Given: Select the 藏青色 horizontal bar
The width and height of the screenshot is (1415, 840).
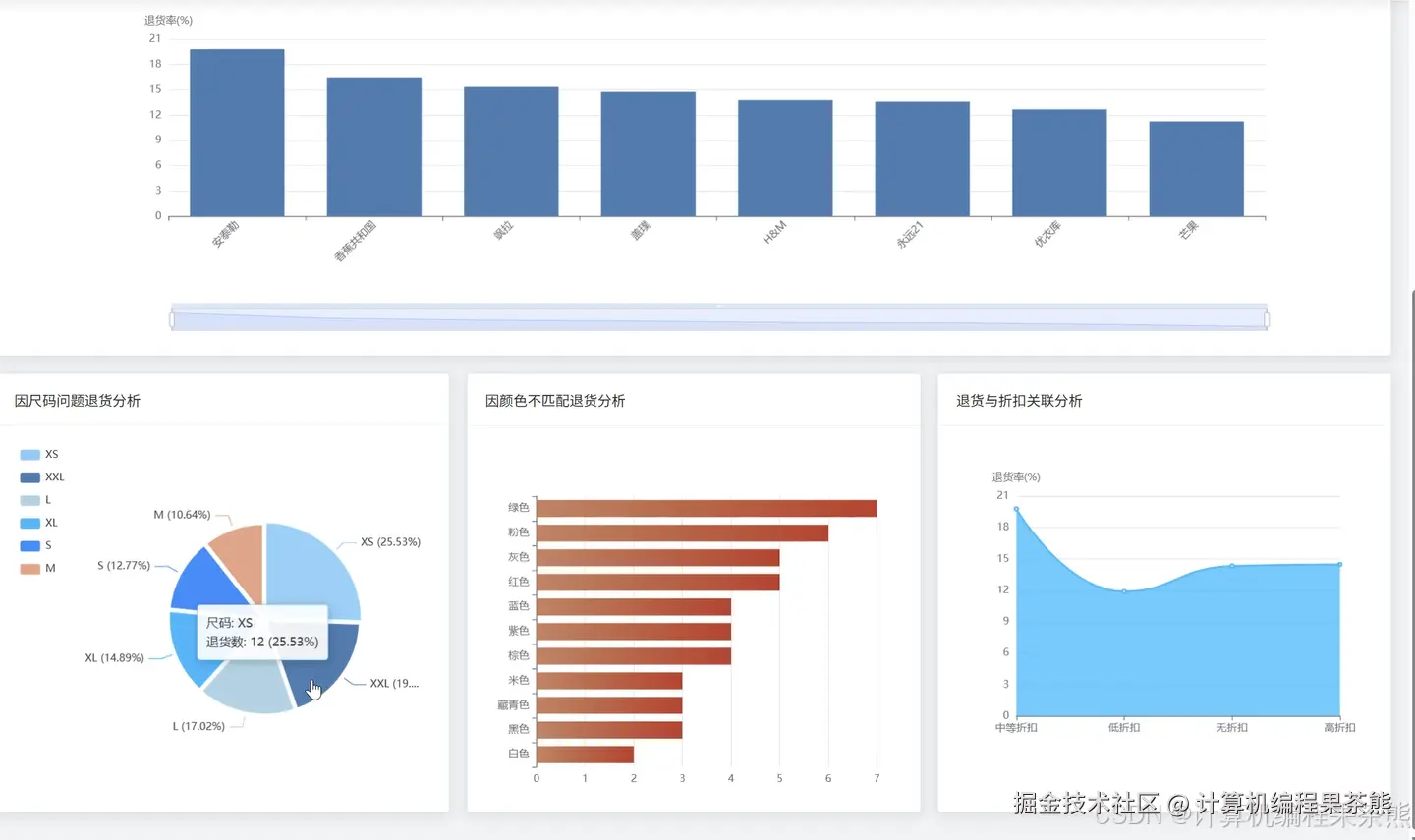Looking at the screenshot, I should [x=609, y=704].
